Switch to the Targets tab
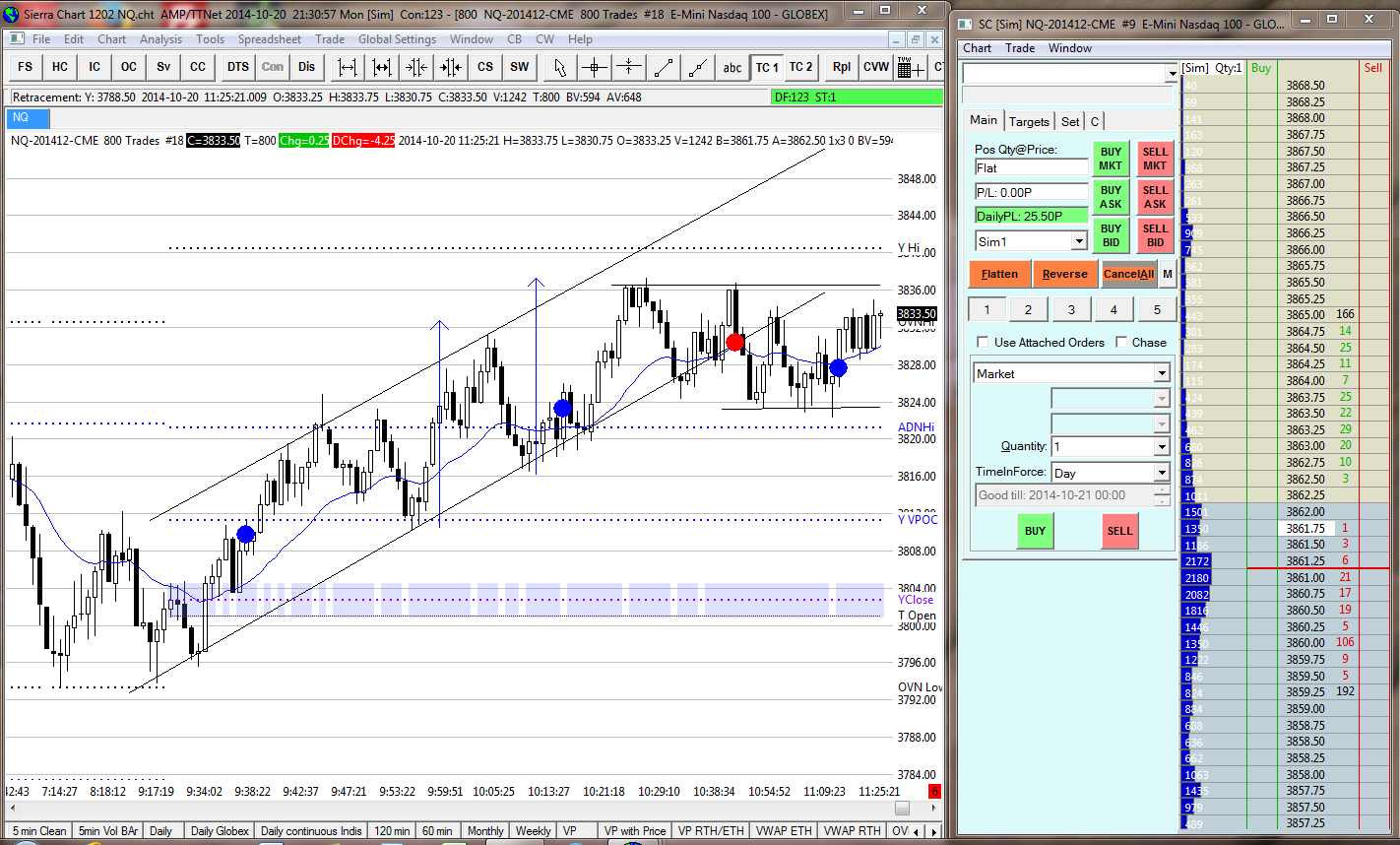This screenshot has height=845, width=1400. [1029, 121]
